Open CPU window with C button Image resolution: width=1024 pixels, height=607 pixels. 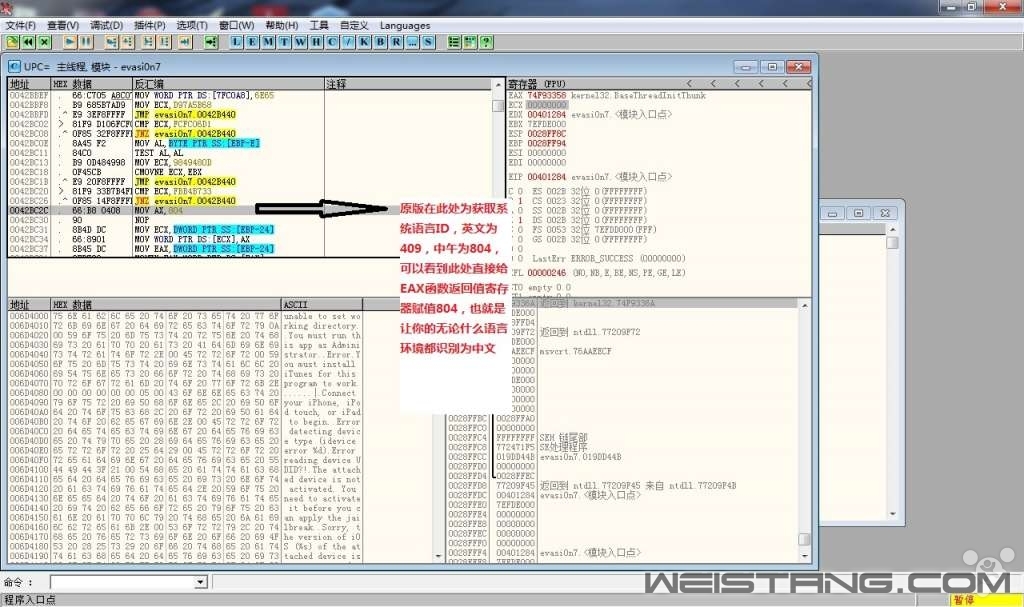332,42
